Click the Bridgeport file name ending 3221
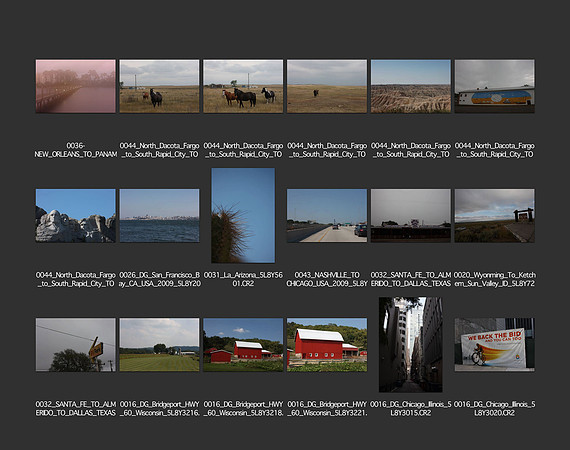Screen dimensions: 570x450 point(327,409)
